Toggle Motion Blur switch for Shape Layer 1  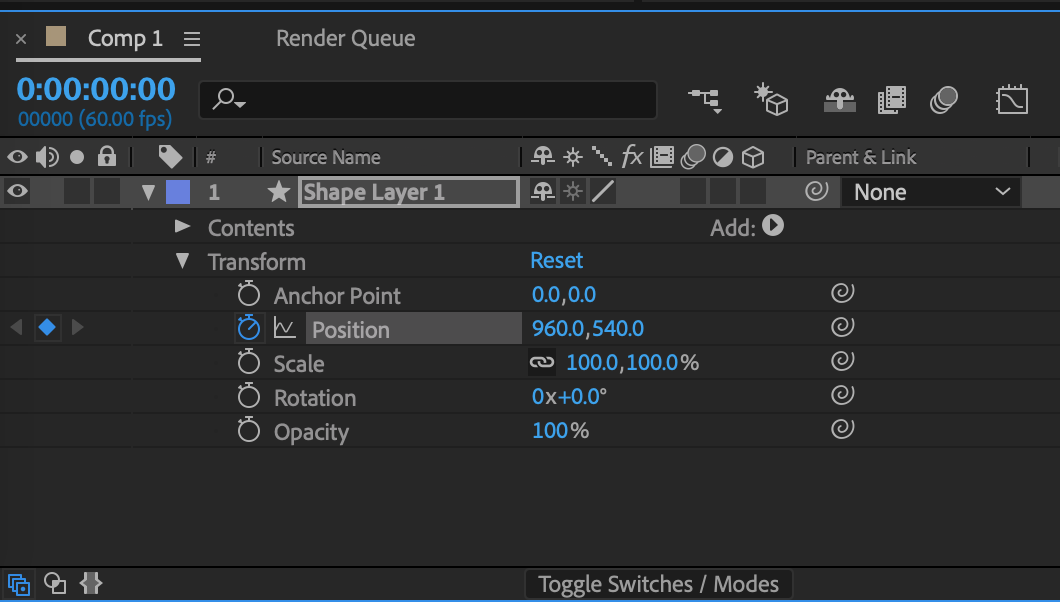tap(693, 192)
